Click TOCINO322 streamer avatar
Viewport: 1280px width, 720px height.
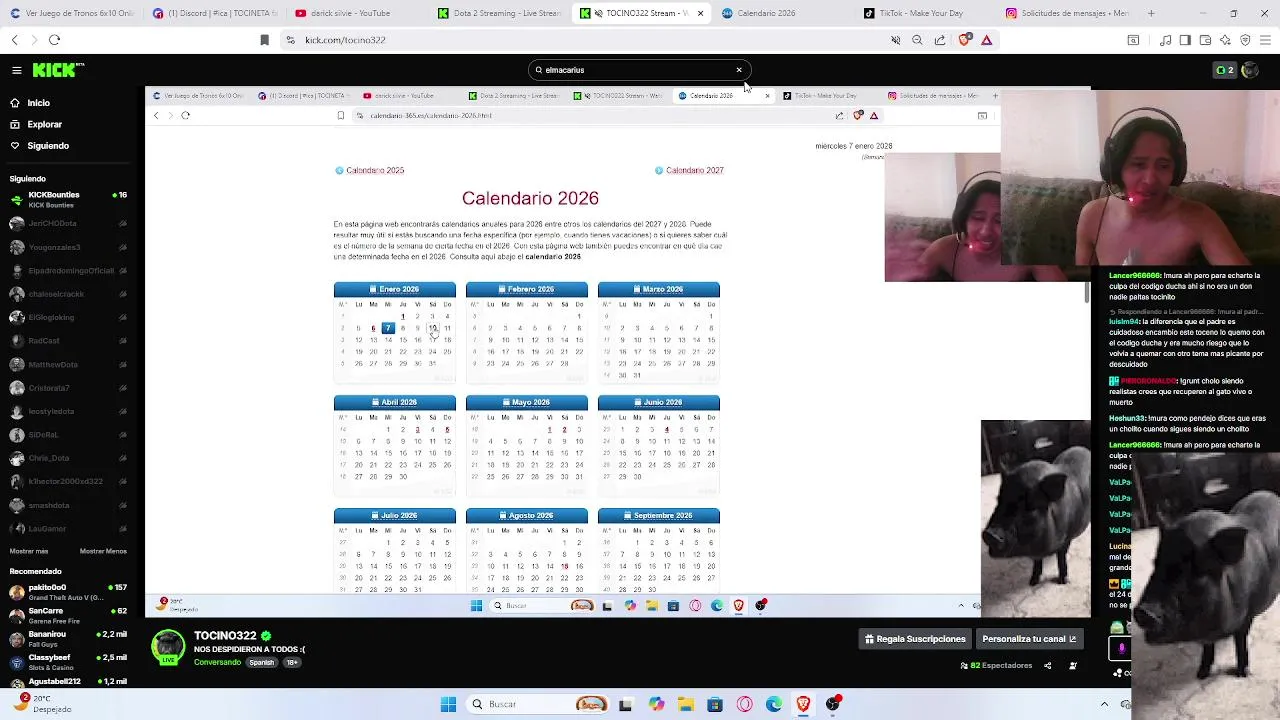point(168,646)
